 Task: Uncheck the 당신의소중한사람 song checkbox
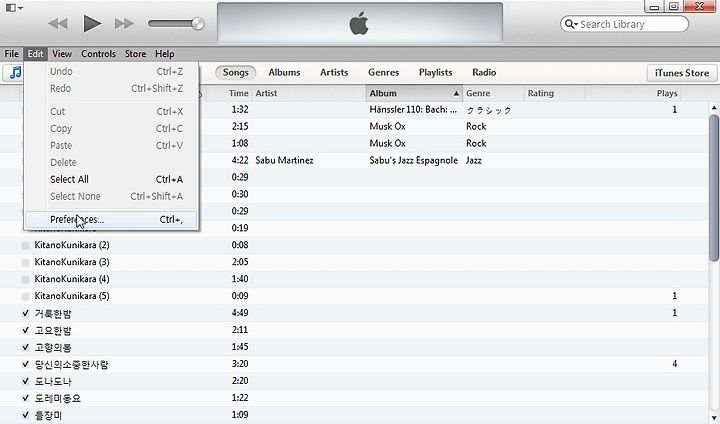click(x=25, y=364)
